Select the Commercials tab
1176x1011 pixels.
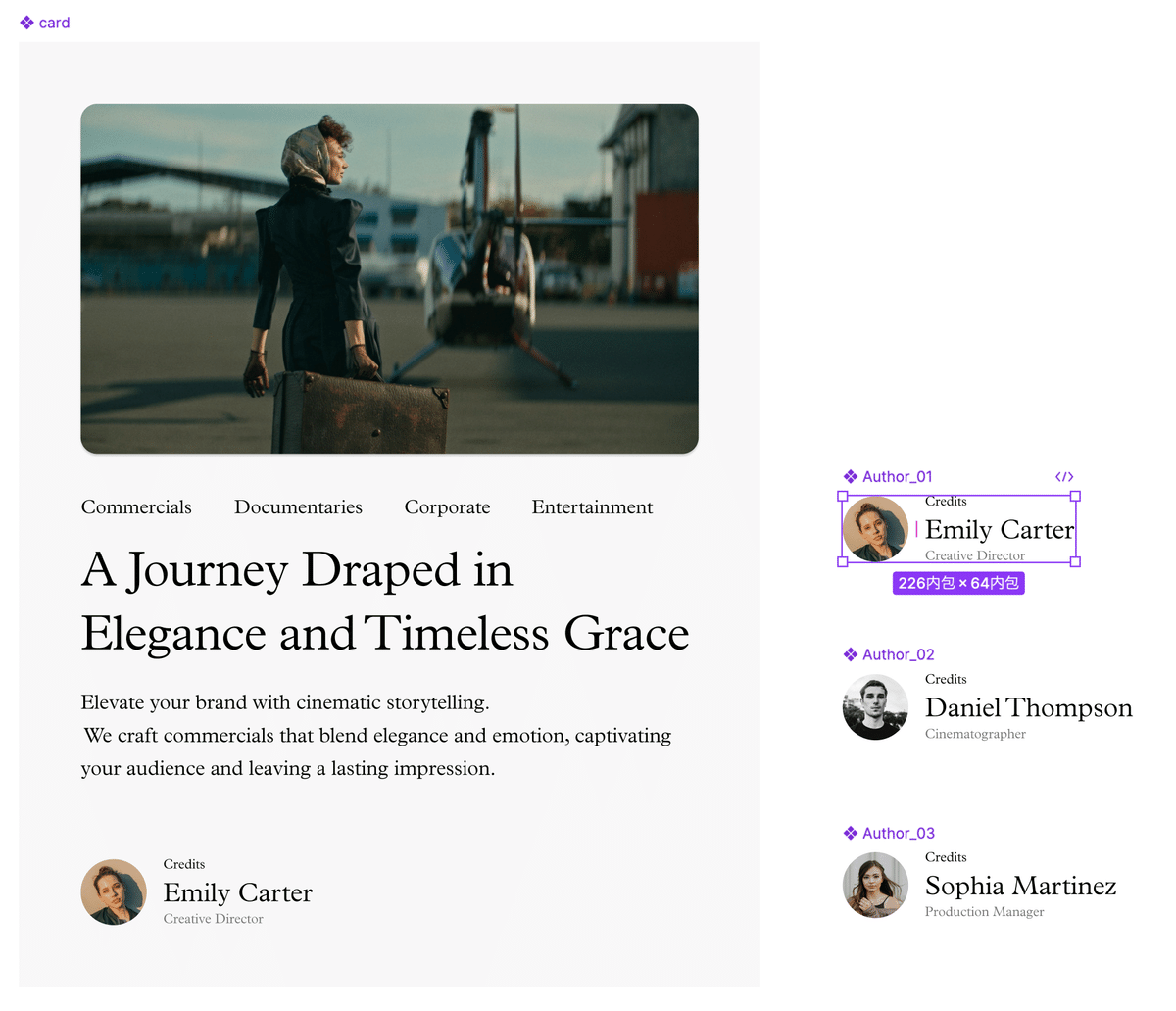(136, 507)
